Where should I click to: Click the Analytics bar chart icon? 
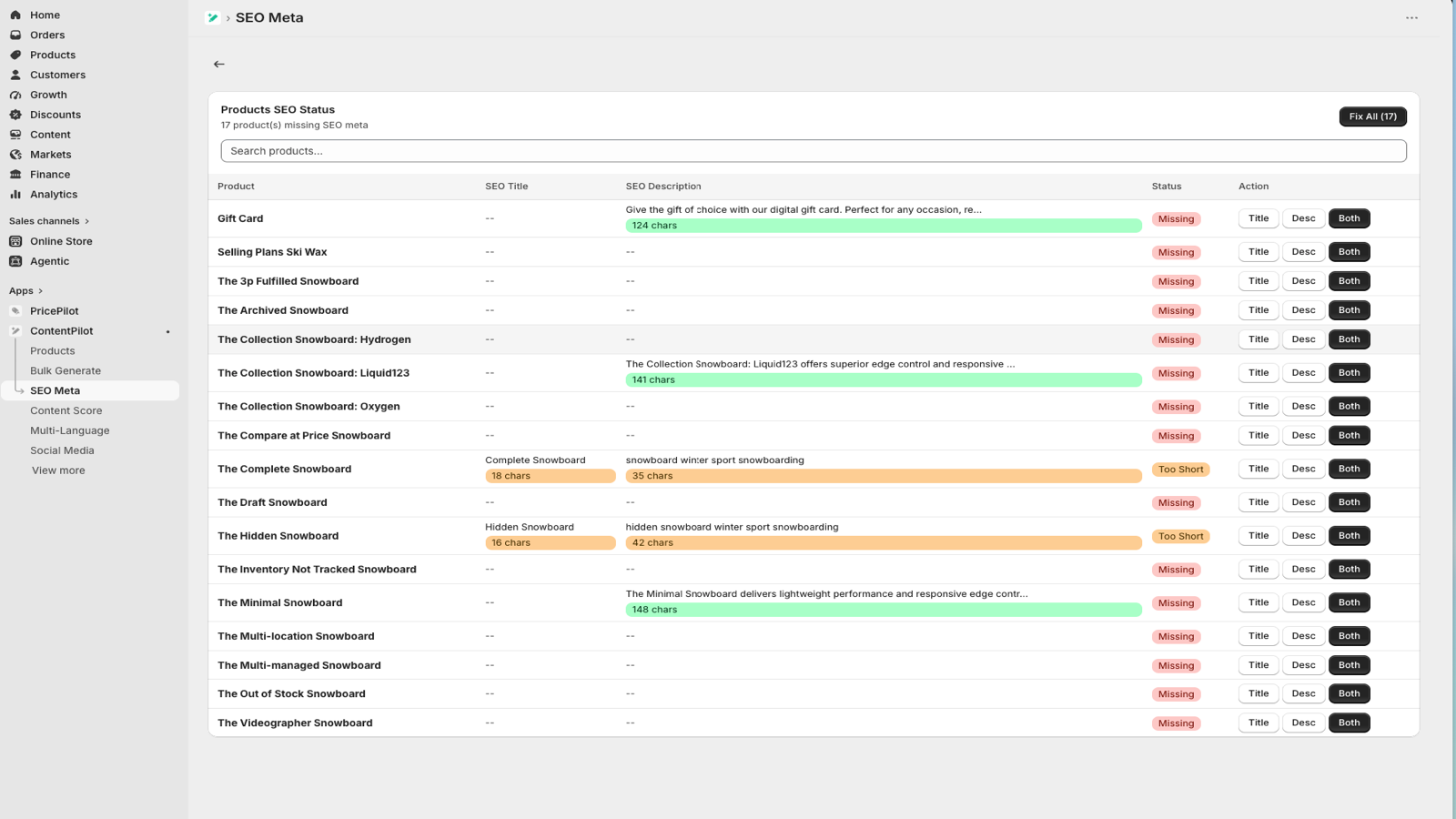click(x=15, y=195)
